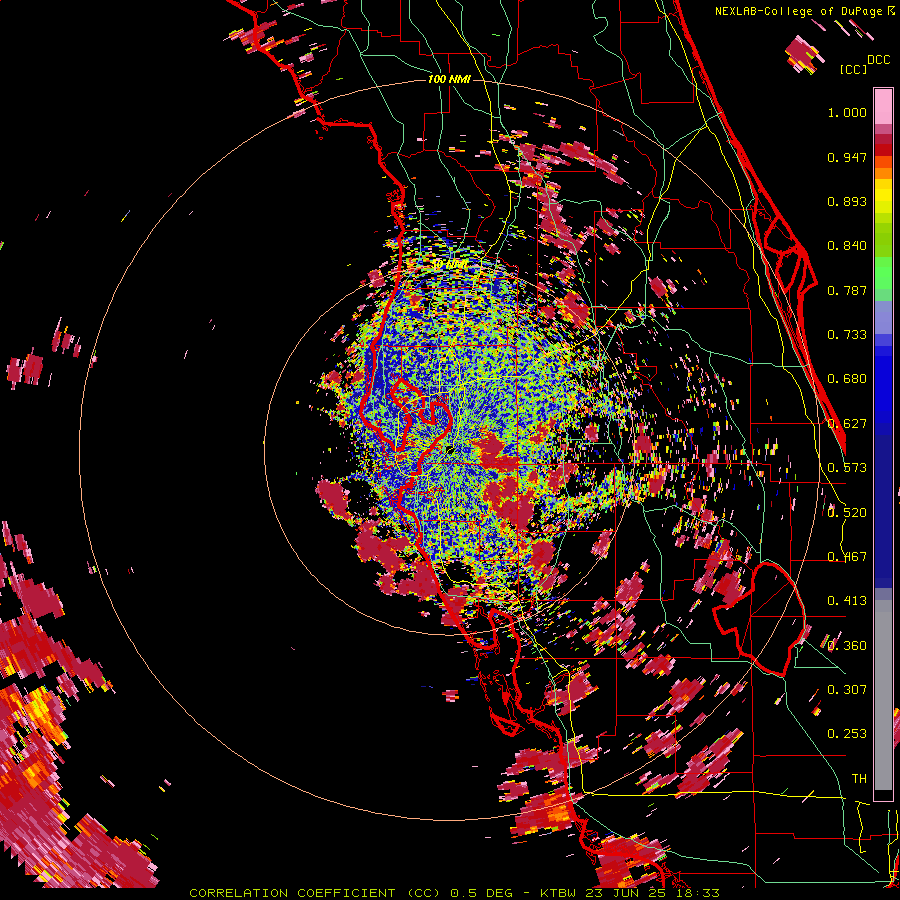Select the 0.840 color scale label
Viewport: 900px width, 900px height.
pos(847,246)
